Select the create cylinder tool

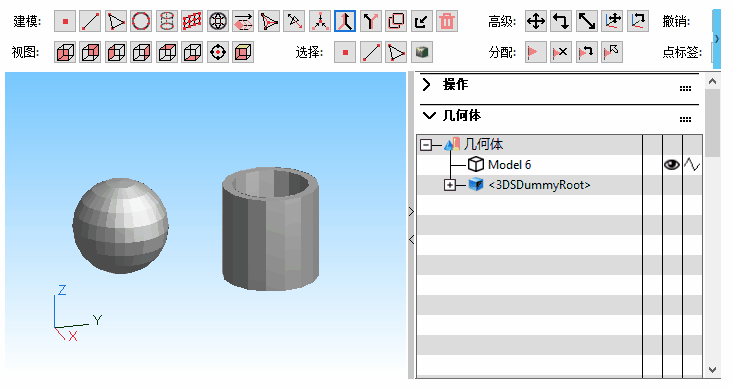(x=167, y=21)
